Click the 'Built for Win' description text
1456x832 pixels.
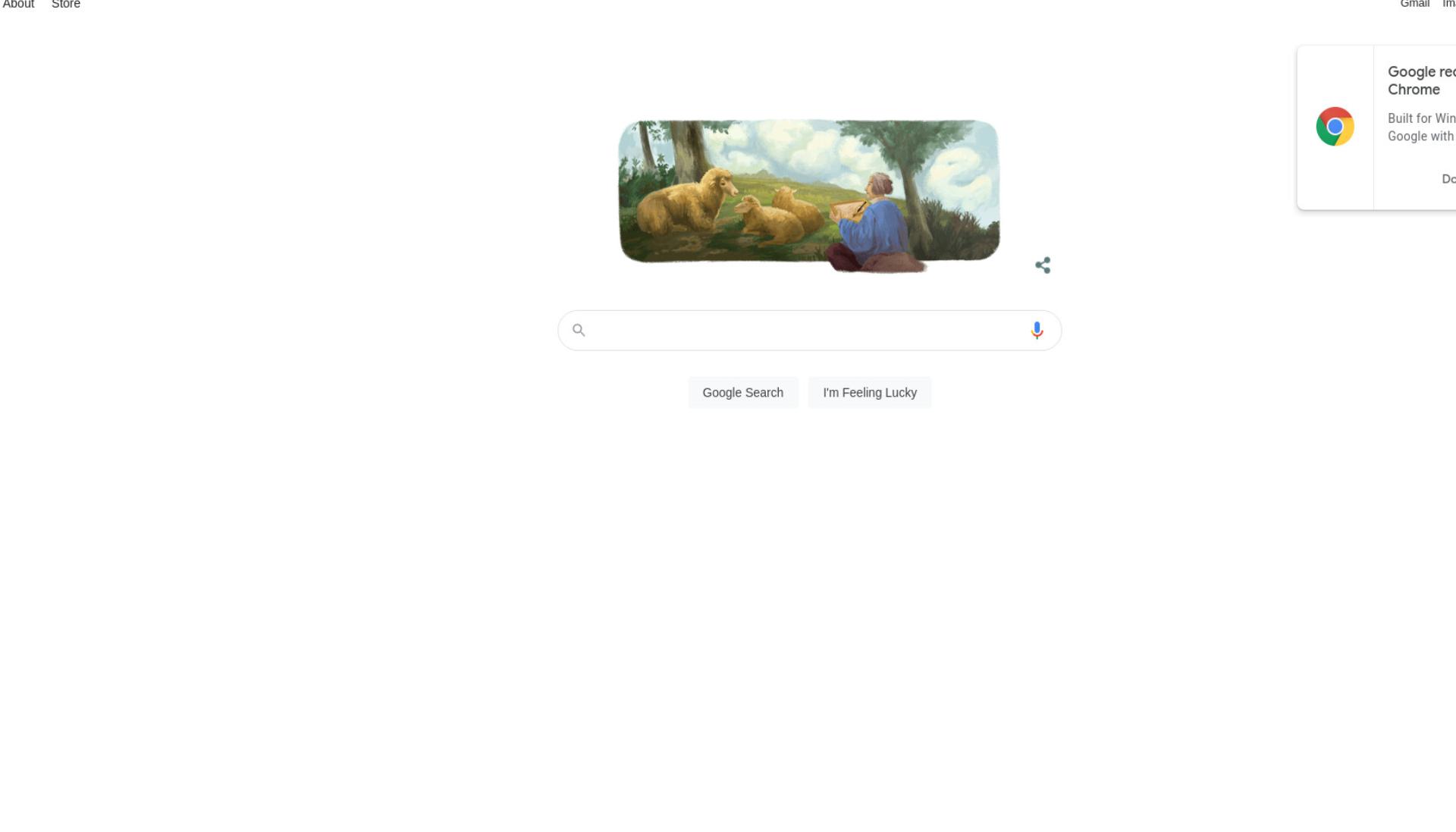click(x=1422, y=118)
